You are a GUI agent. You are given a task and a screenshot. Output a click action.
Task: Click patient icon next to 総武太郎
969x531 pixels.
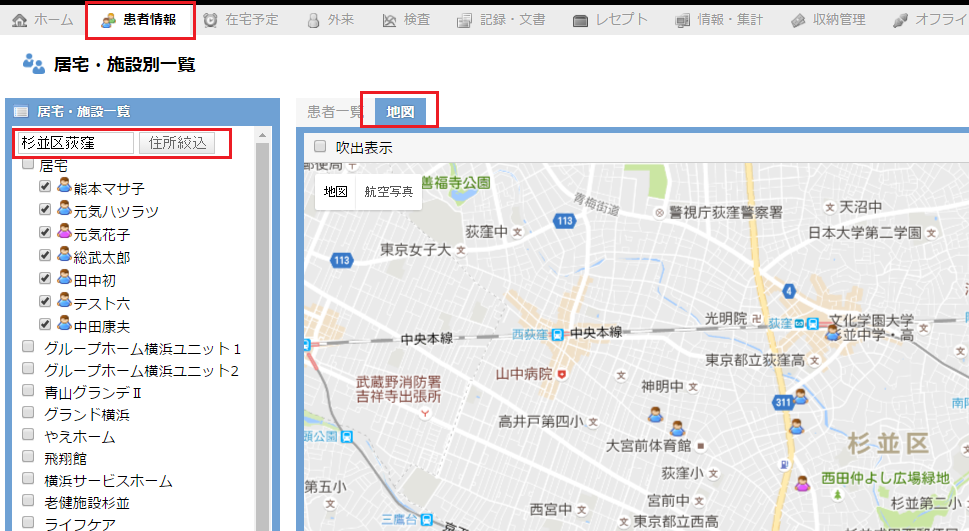tap(64, 253)
